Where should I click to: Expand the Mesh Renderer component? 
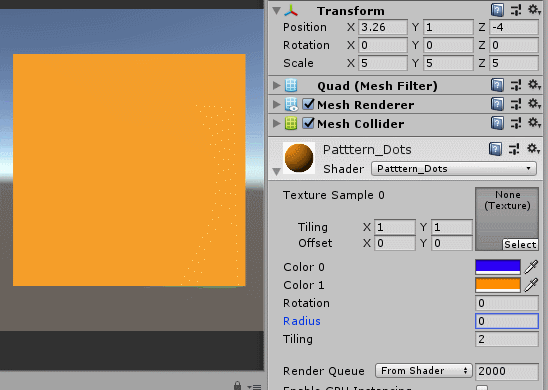pyautogui.click(x=276, y=104)
